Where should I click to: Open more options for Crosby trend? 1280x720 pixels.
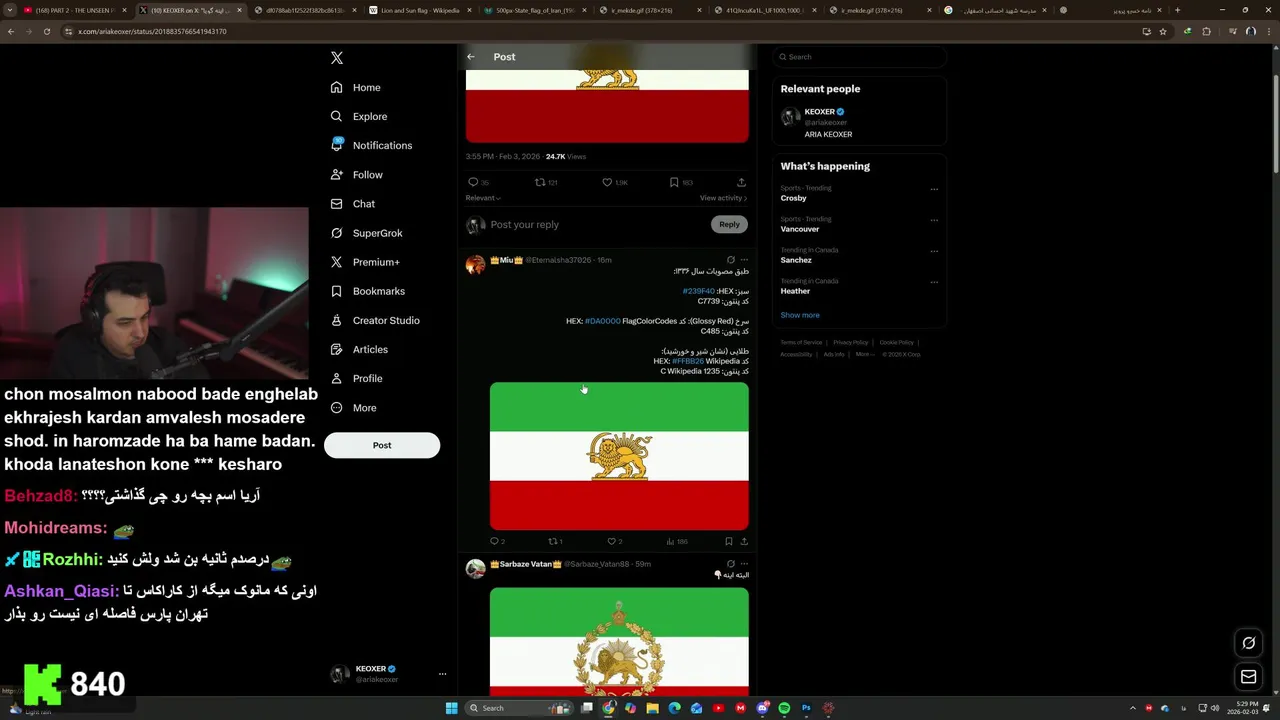[x=934, y=189]
